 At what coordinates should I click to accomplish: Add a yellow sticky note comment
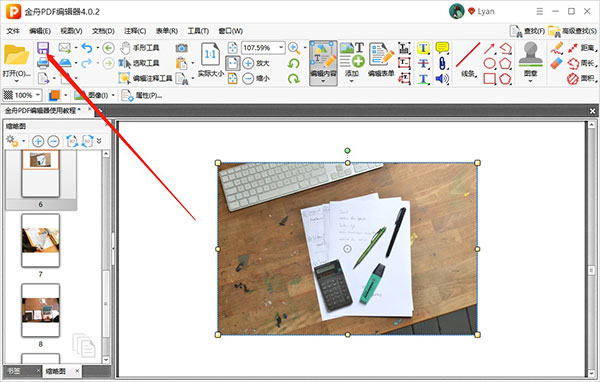442,48
